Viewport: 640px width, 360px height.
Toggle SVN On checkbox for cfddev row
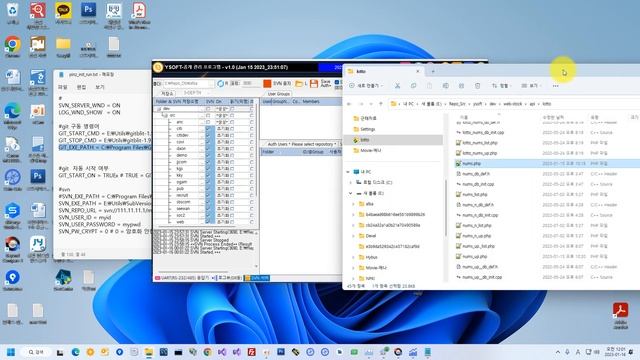coord(208,136)
